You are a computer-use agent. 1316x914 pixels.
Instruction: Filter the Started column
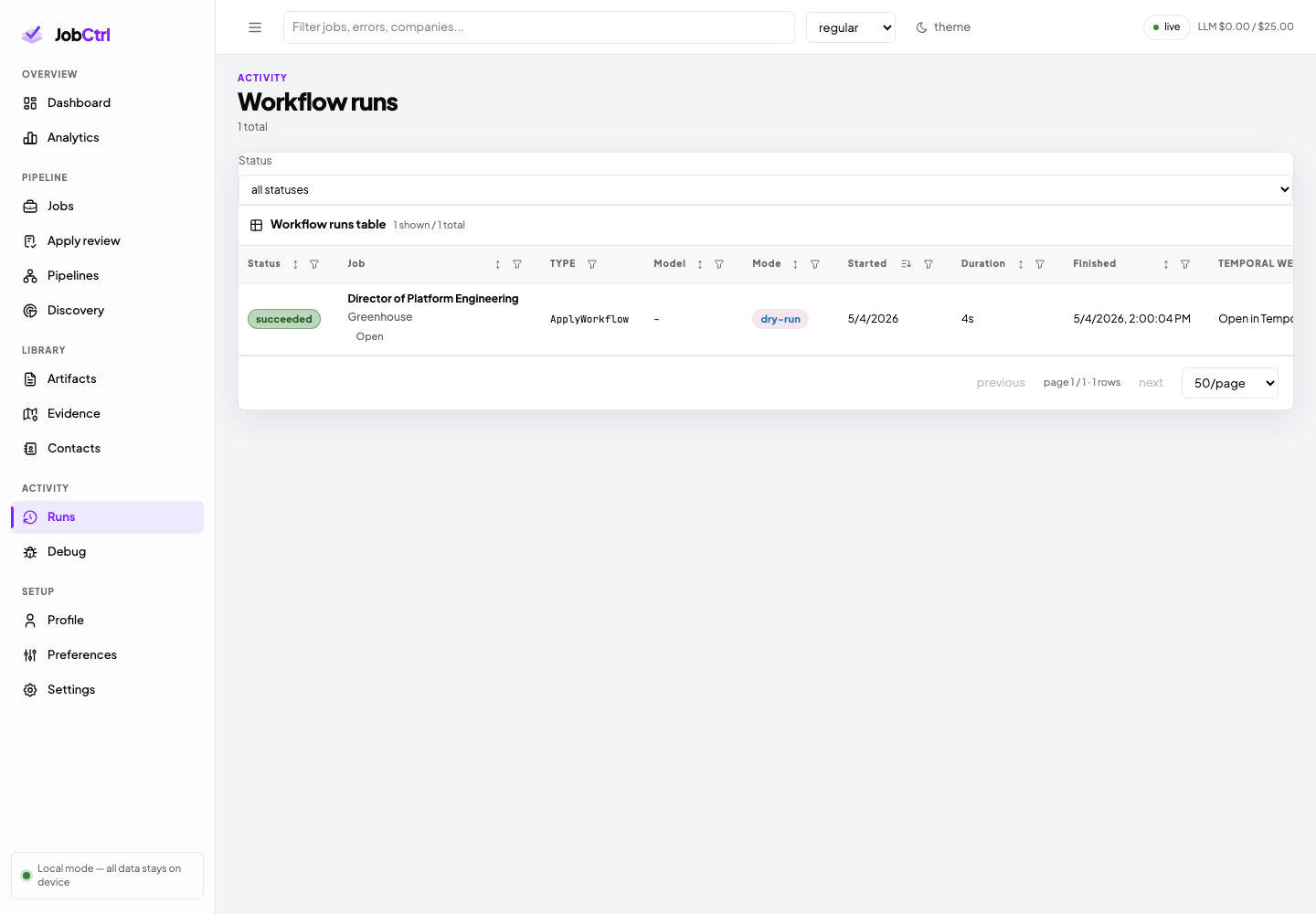coord(929,264)
